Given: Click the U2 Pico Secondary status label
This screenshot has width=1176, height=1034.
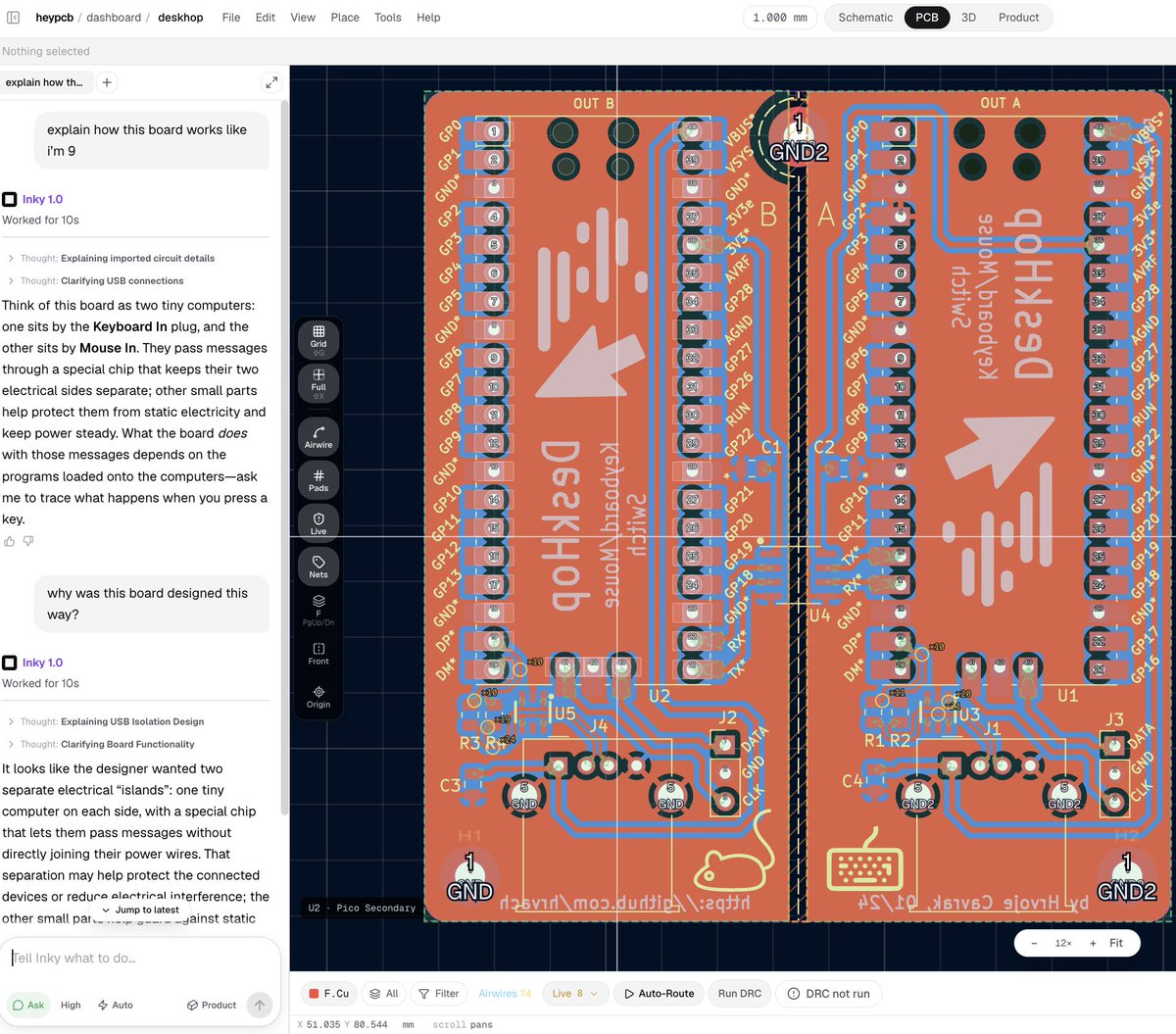Looking at the screenshot, I should pos(362,908).
